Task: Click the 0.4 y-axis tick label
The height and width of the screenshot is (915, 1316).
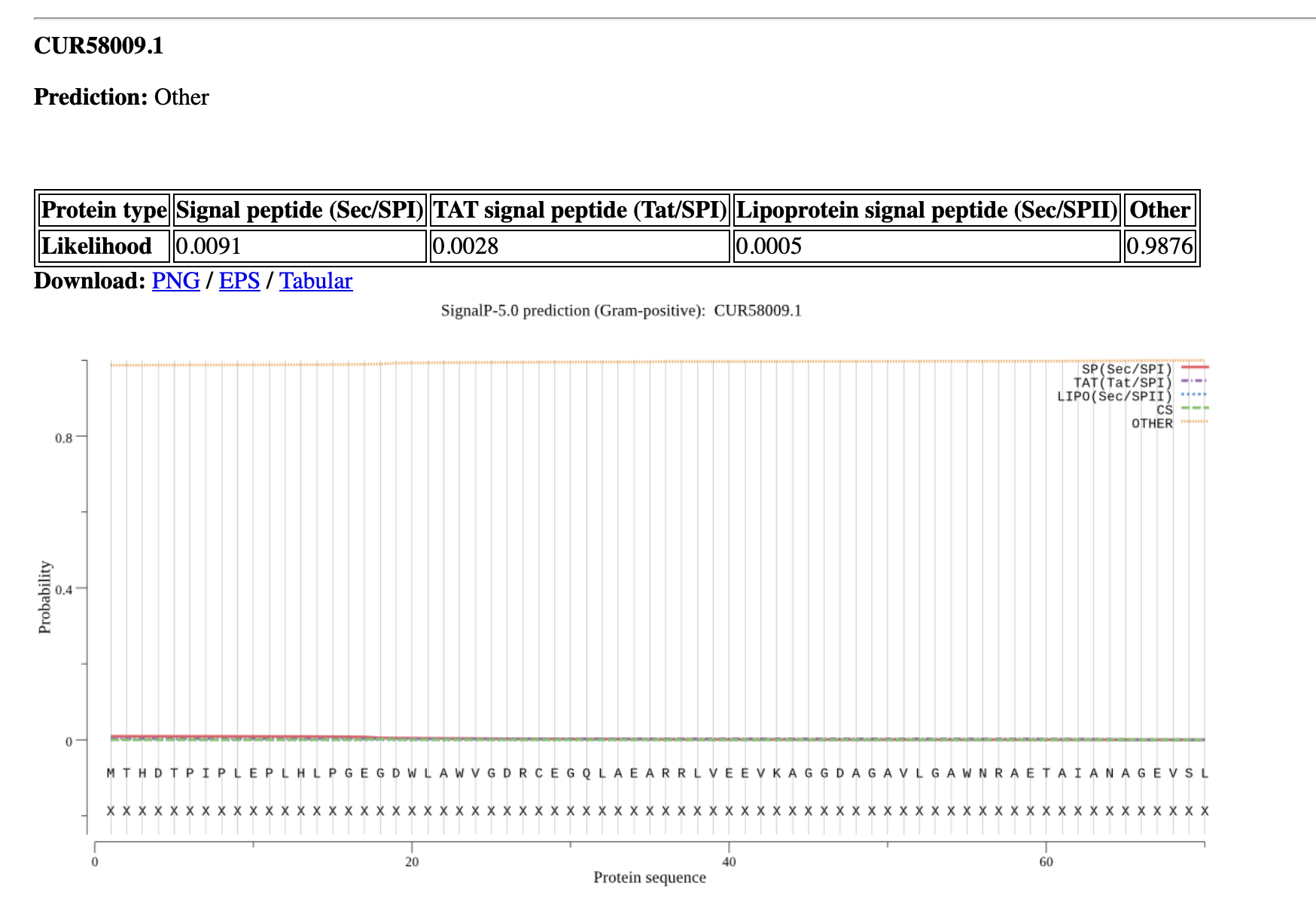Action: pyautogui.click(x=64, y=589)
